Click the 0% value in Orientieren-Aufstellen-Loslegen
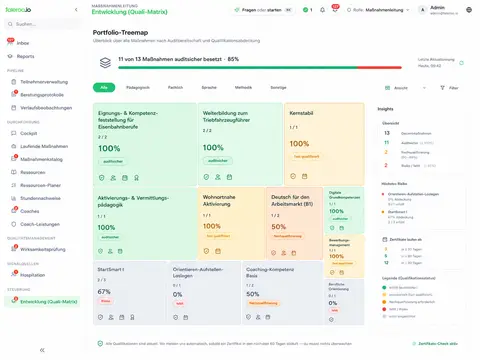The image size is (480, 360). pyautogui.click(x=177, y=295)
